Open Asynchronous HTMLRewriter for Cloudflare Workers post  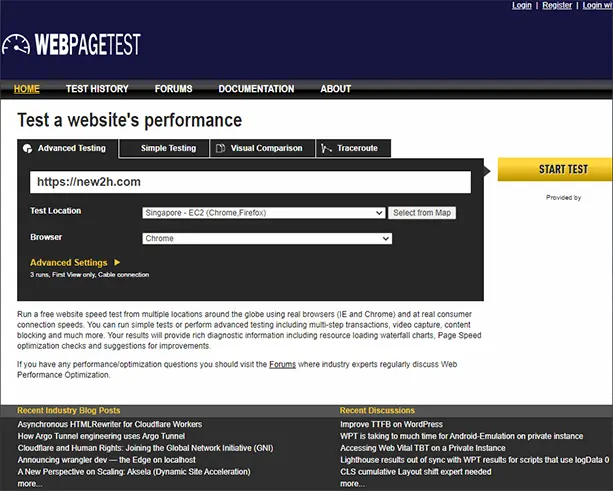[x=110, y=424]
